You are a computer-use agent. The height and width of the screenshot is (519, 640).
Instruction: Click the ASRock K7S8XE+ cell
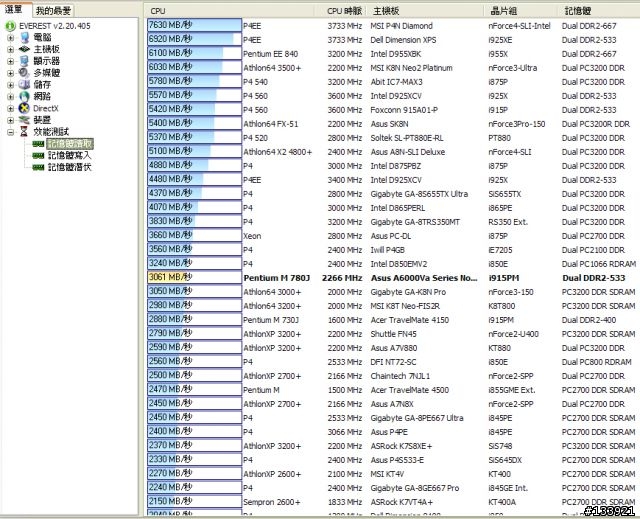401,446
